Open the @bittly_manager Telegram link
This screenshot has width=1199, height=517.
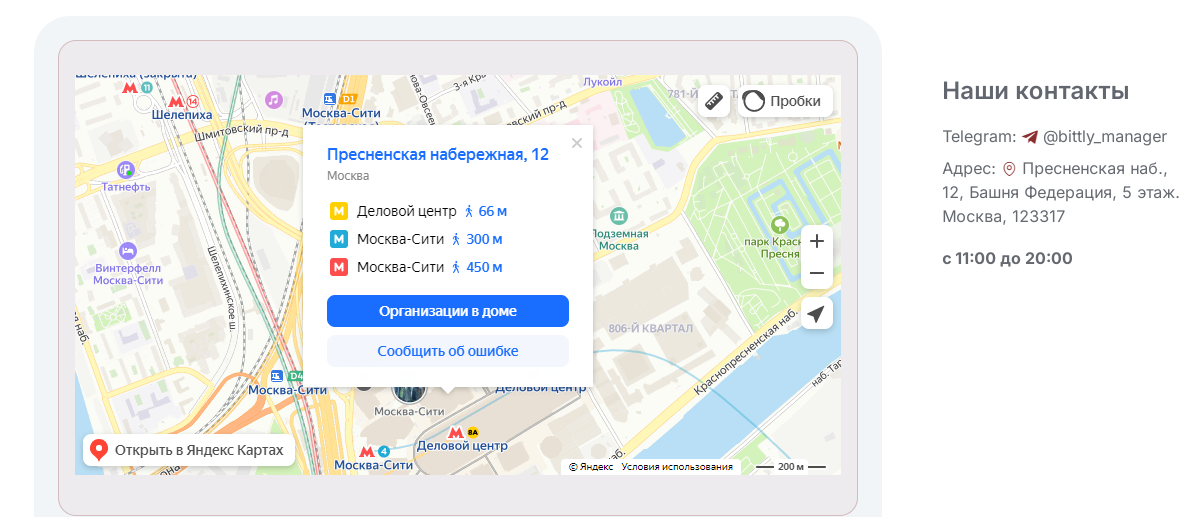(1105, 137)
